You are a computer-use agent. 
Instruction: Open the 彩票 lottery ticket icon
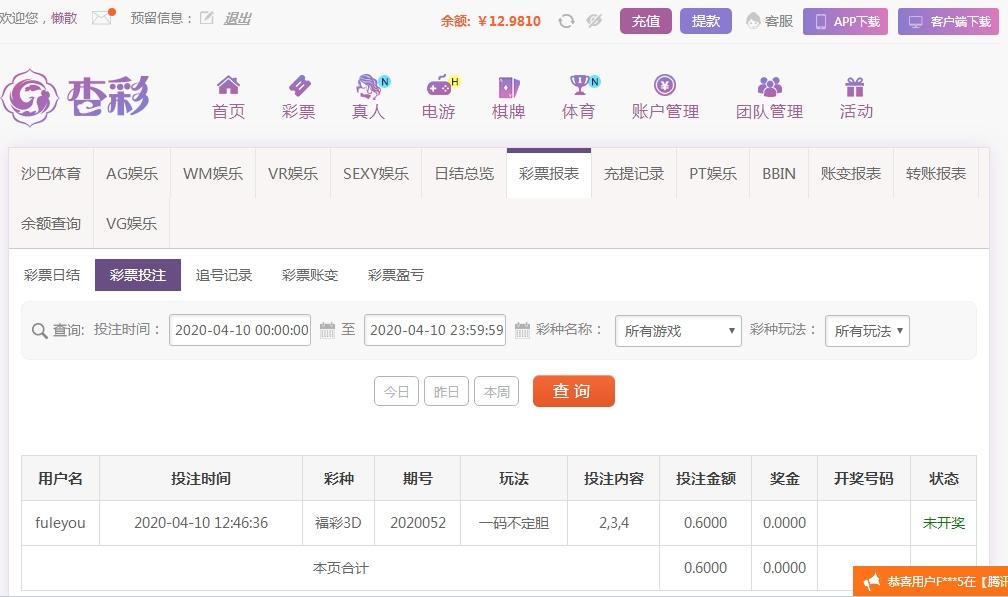click(x=298, y=86)
